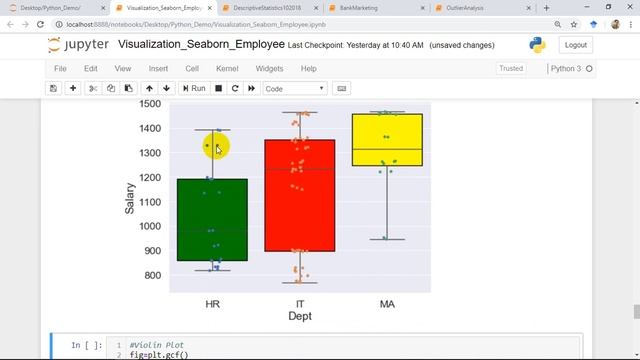Image resolution: width=640 pixels, height=360 pixels.
Task: Close the BankMarketing browser tab
Action: (422, 8)
